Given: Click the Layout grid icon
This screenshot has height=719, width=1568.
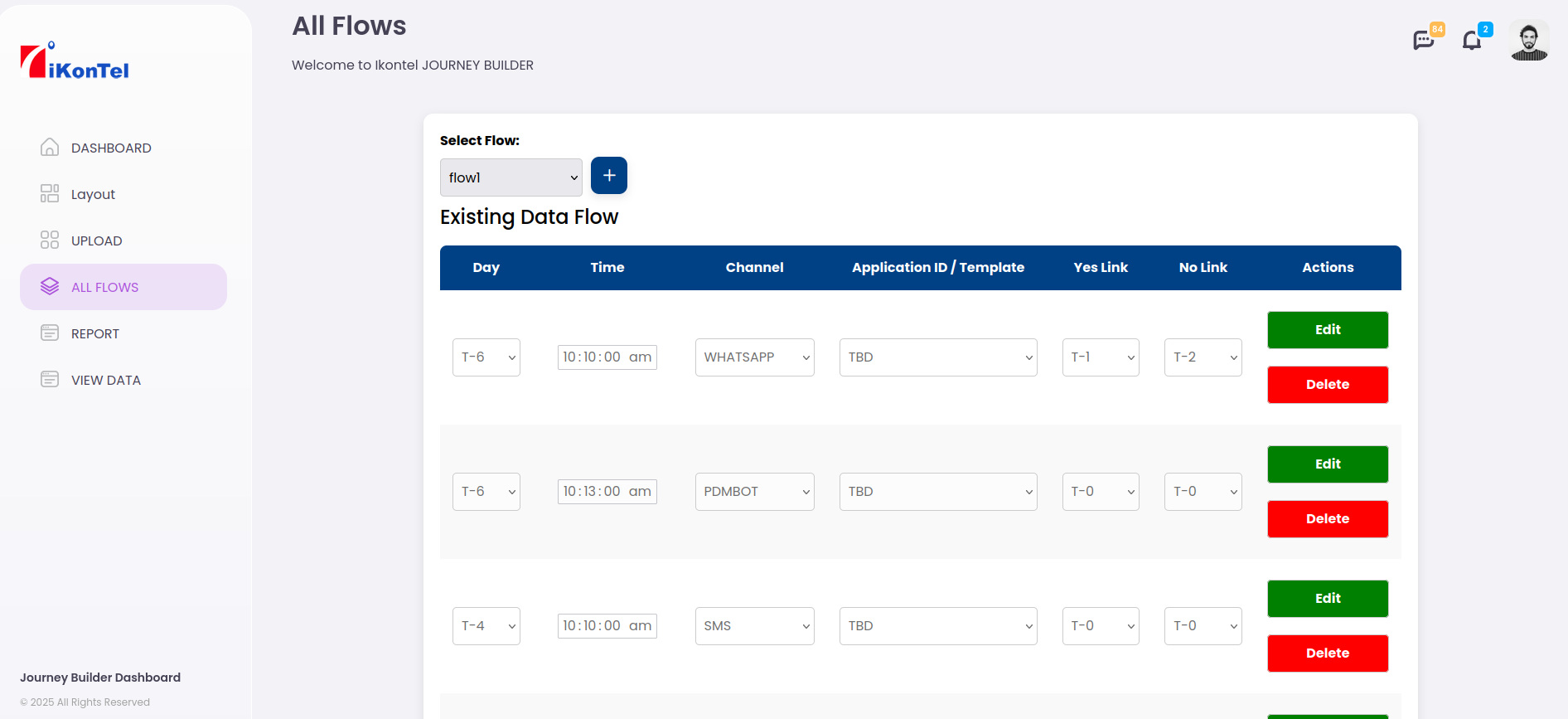Looking at the screenshot, I should tap(50, 194).
